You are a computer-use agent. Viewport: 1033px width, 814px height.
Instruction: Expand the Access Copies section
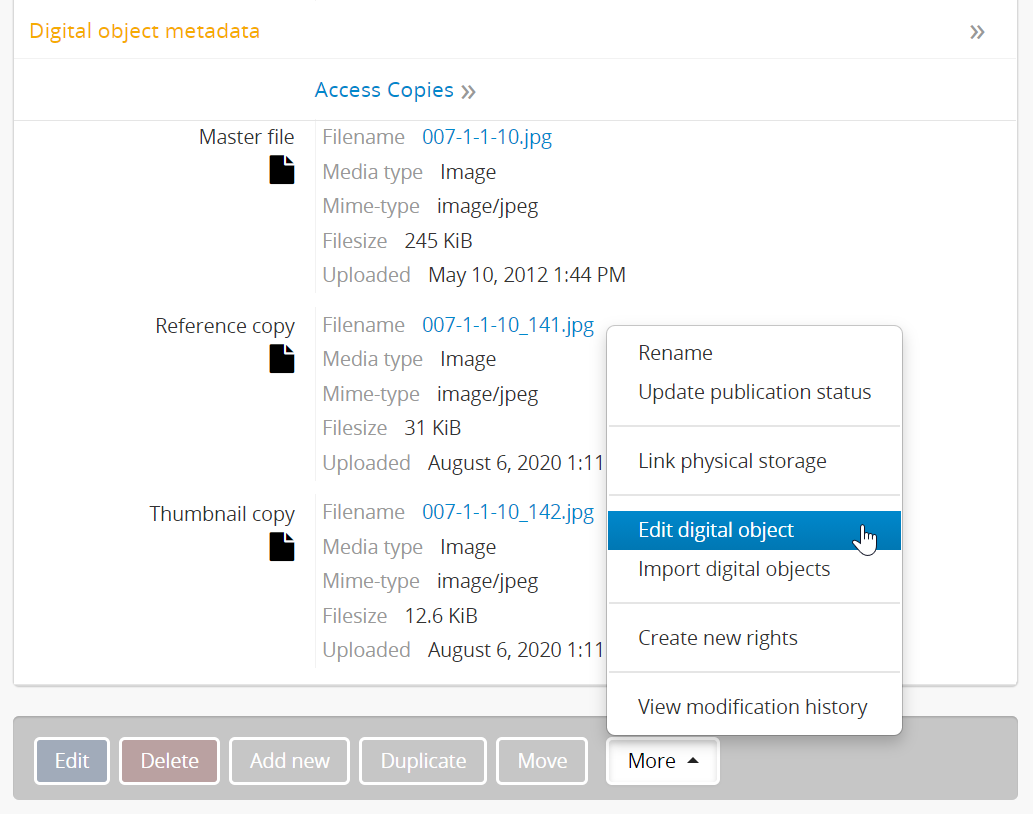coord(394,90)
